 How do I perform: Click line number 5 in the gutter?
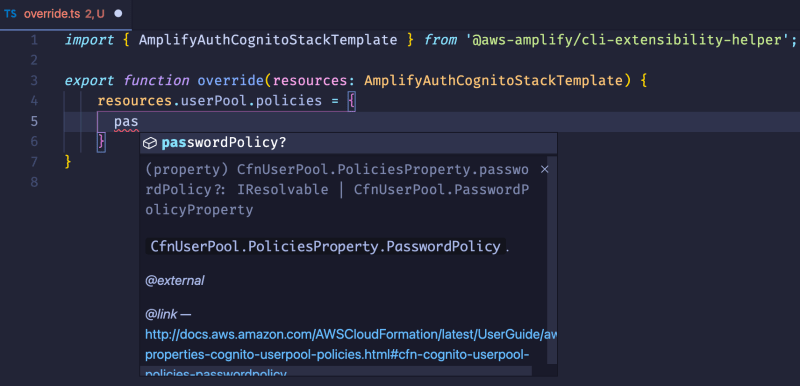click(34, 121)
